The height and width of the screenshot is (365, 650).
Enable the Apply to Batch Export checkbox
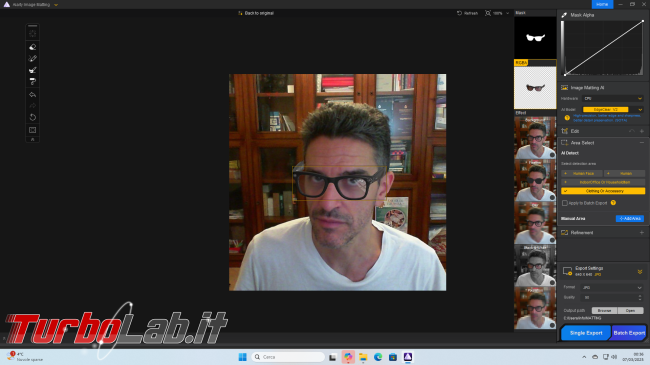[565, 203]
